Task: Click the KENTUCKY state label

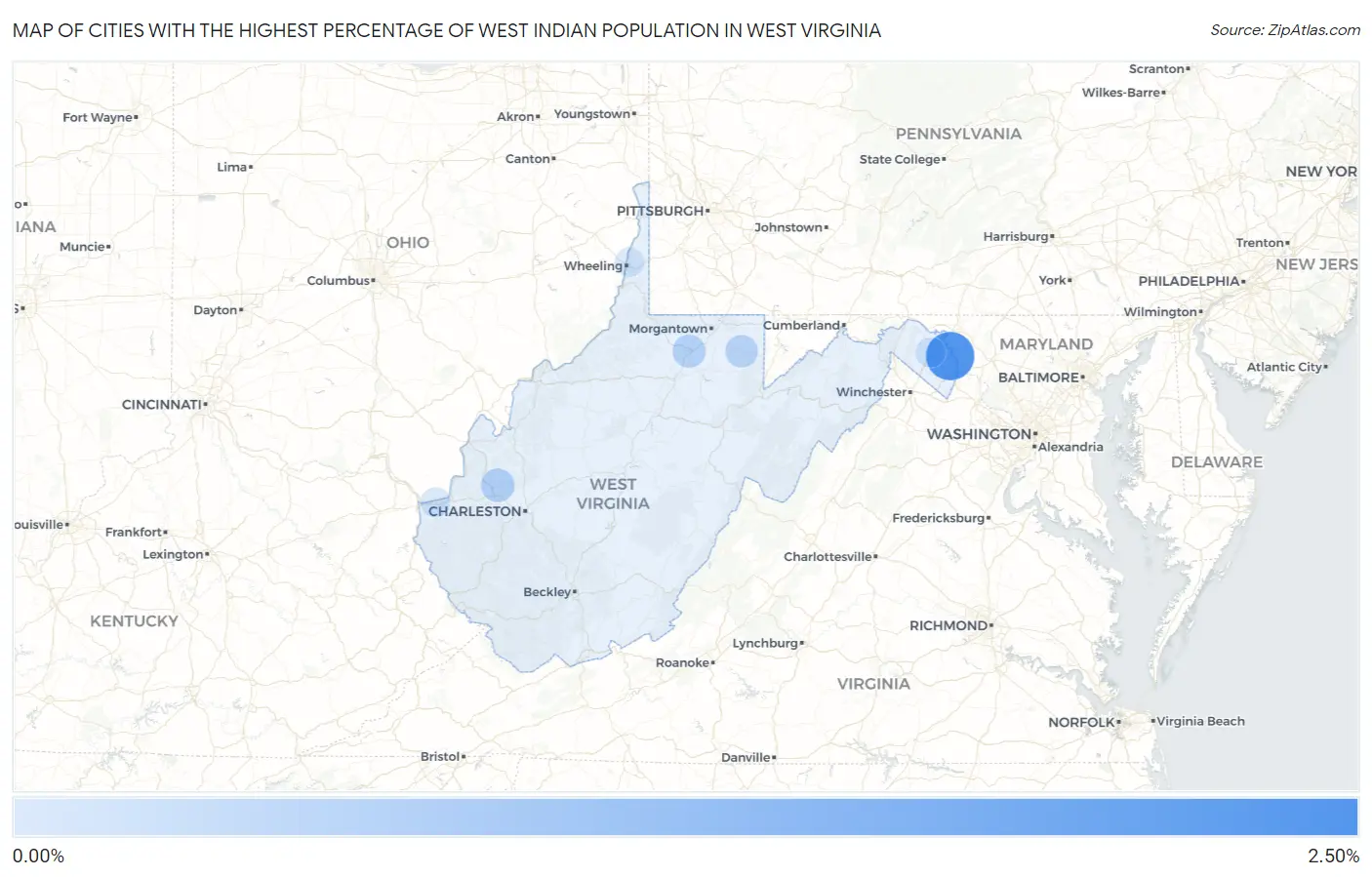Action: [x=134, y=621]
